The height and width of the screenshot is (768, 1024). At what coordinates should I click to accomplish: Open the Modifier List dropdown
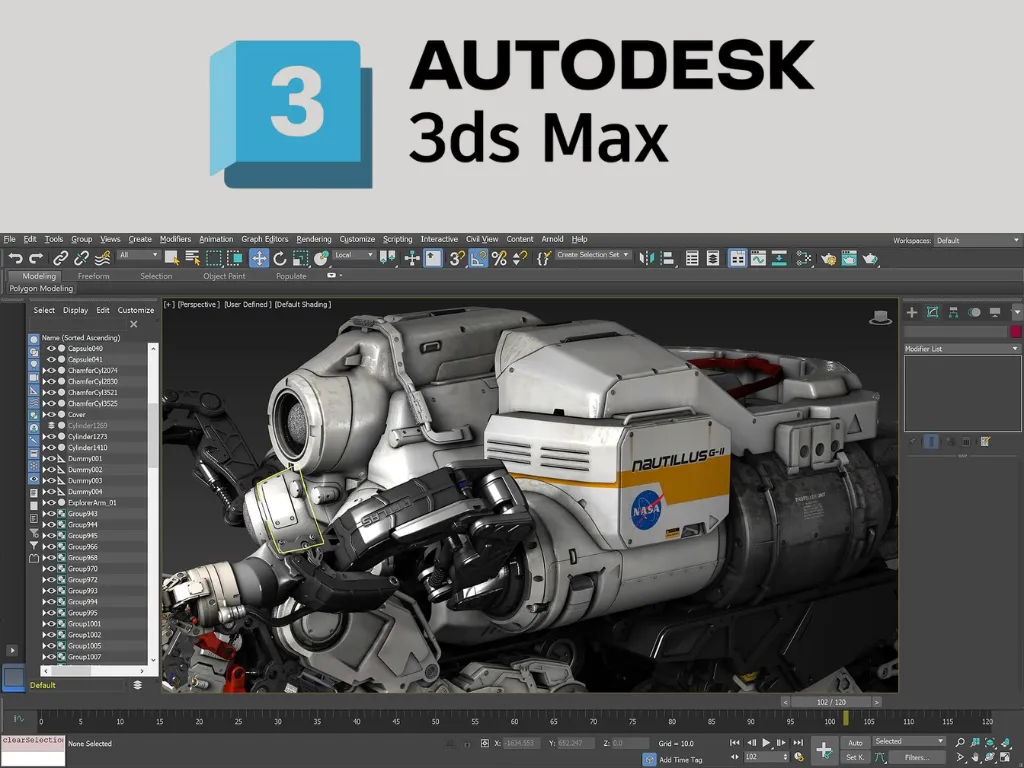coord(960,348)
